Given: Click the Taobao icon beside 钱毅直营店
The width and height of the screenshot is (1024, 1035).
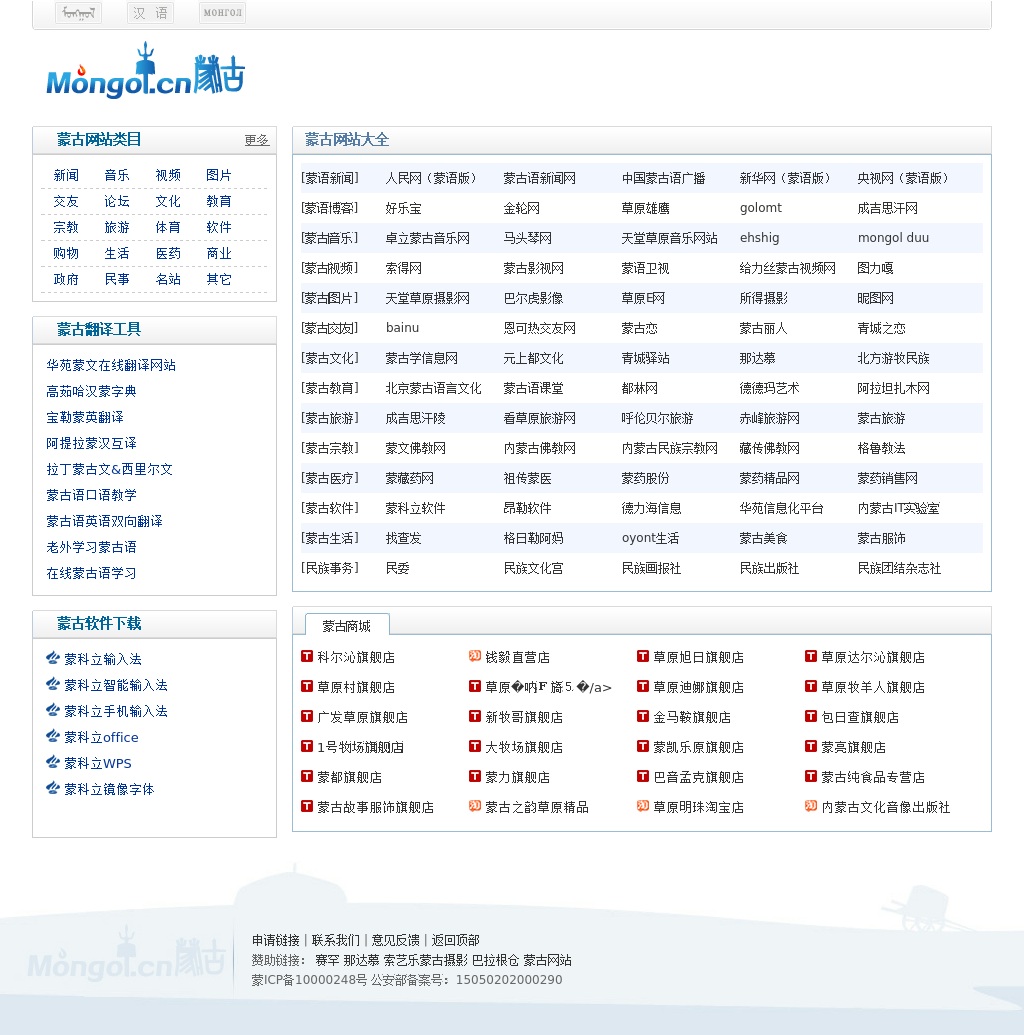Looking at the screenshot, I should 475,656.
